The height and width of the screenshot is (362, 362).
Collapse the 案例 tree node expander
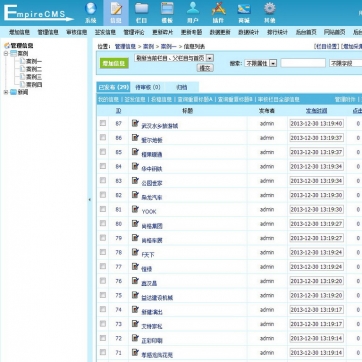click(x=6, y=53)
